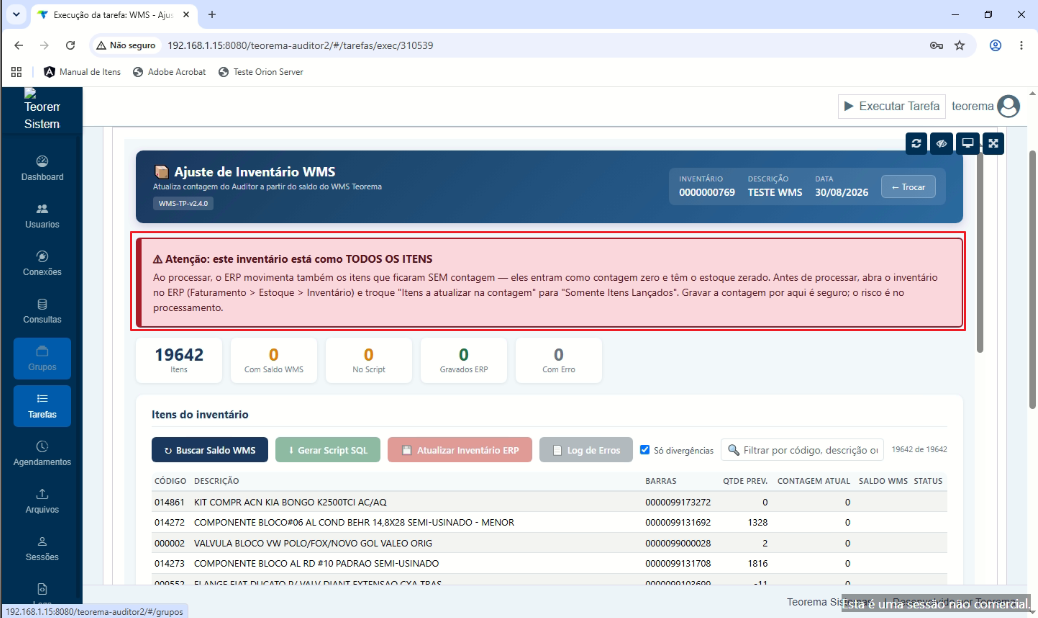Image resolution: width=1038 pixels, height=618 pixels.
Task: Open a new browser tab
Action: click(x=212, y=15)
